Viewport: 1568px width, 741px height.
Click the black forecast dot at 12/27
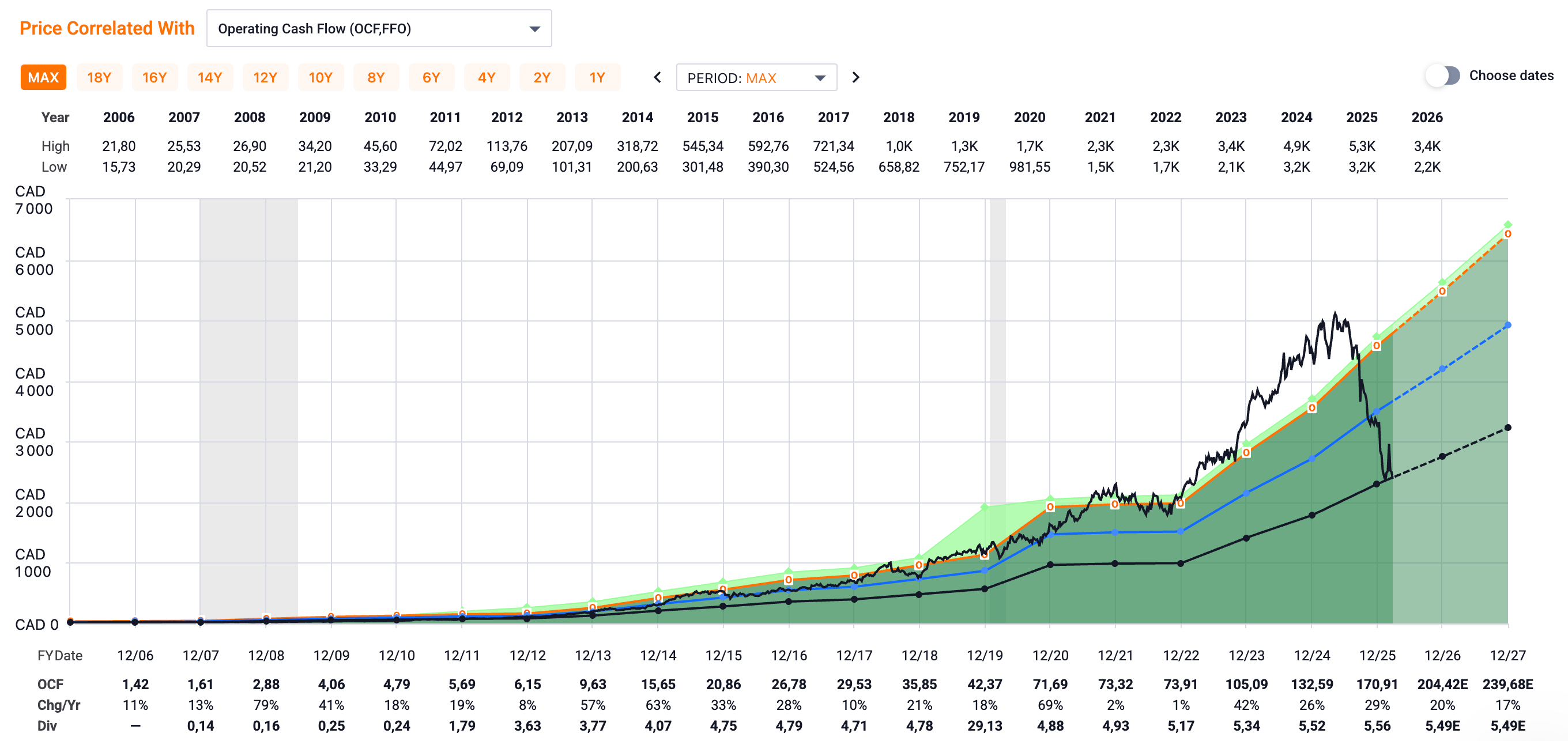pyautogui.click(x=1507, y=428)
